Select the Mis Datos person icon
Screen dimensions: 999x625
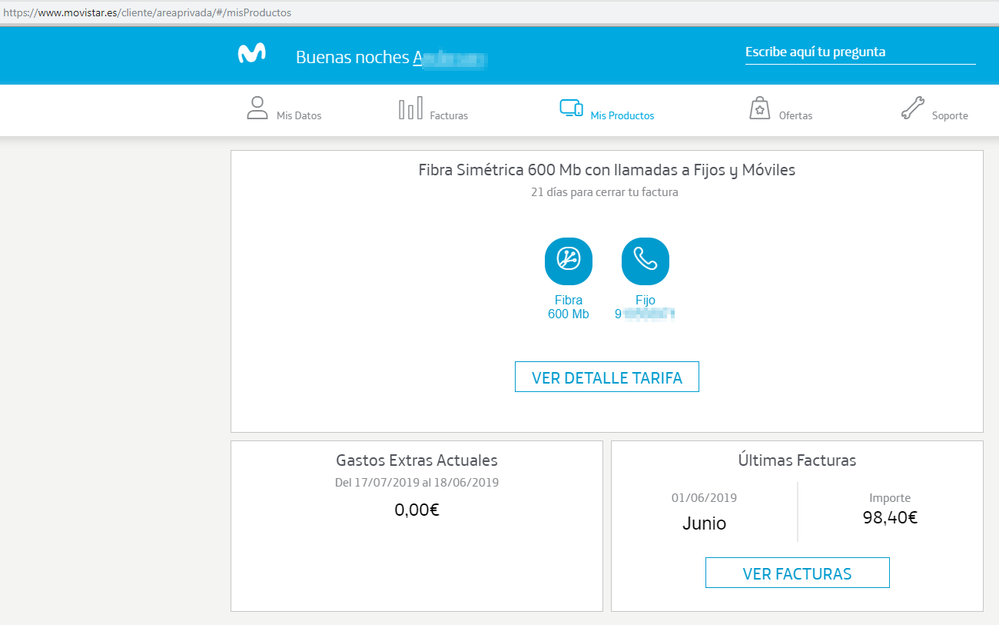coord(258,107)
